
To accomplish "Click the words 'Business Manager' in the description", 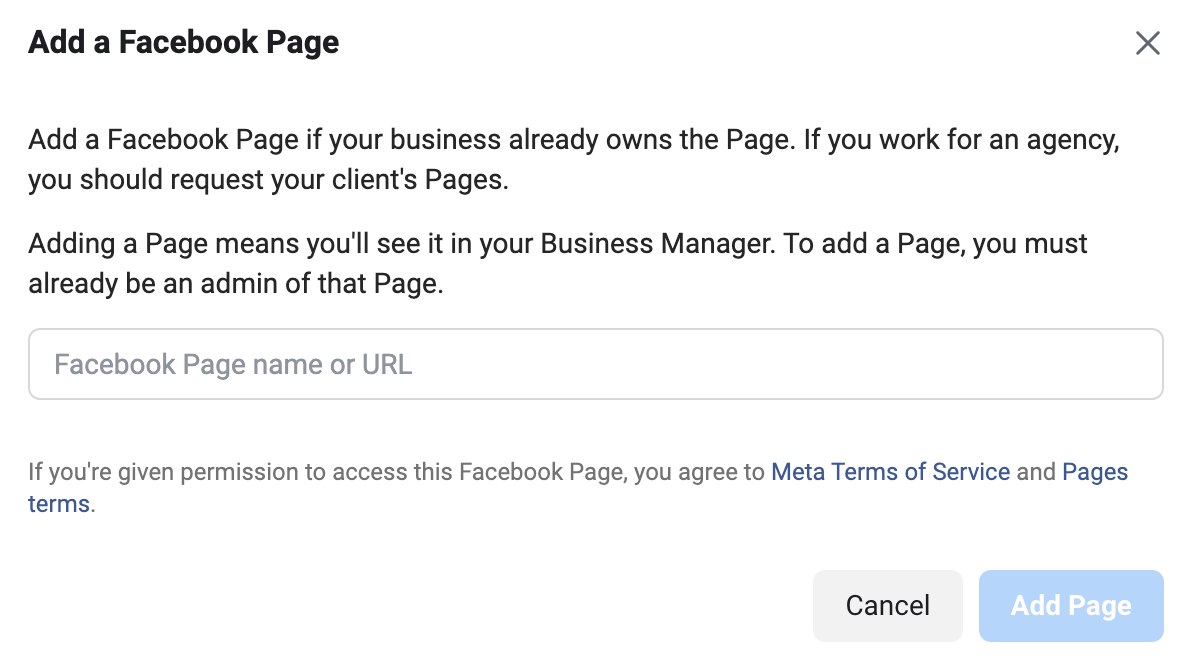I will click(x=656, y=244).
